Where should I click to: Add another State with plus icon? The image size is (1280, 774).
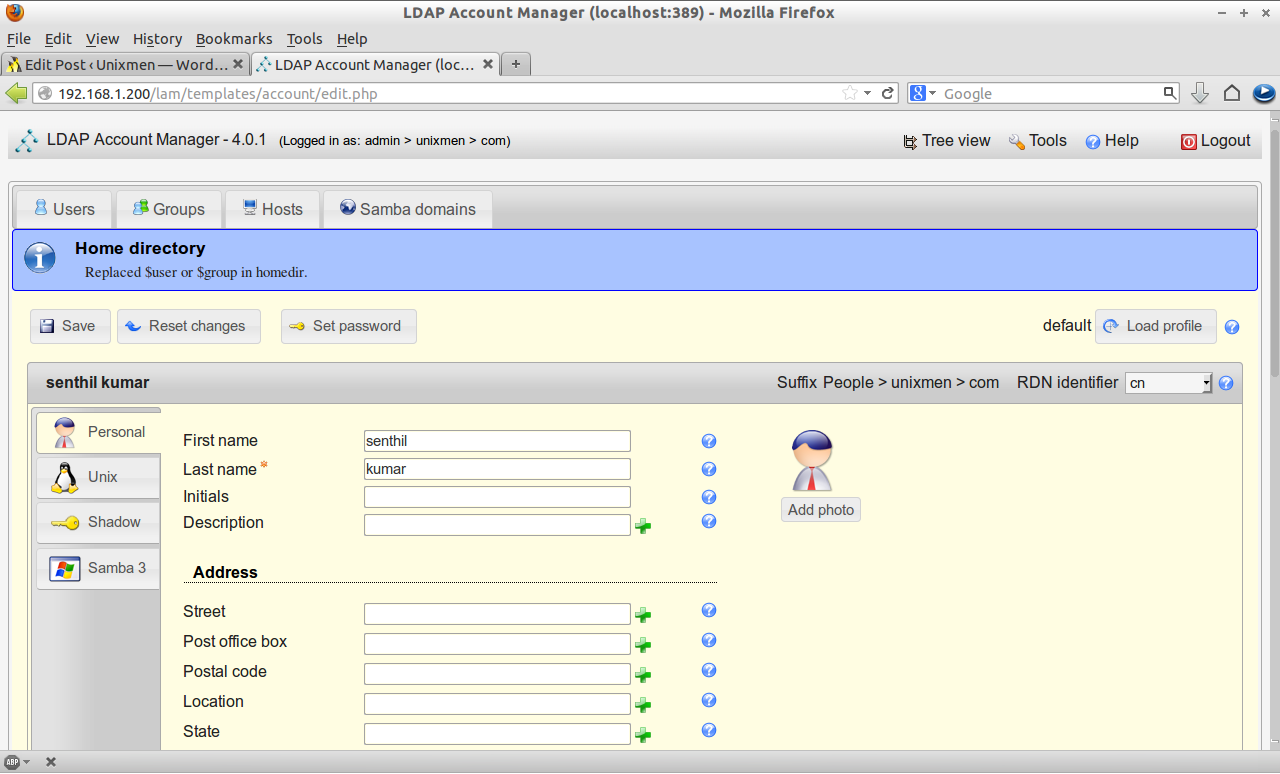[x=644, y=735]
